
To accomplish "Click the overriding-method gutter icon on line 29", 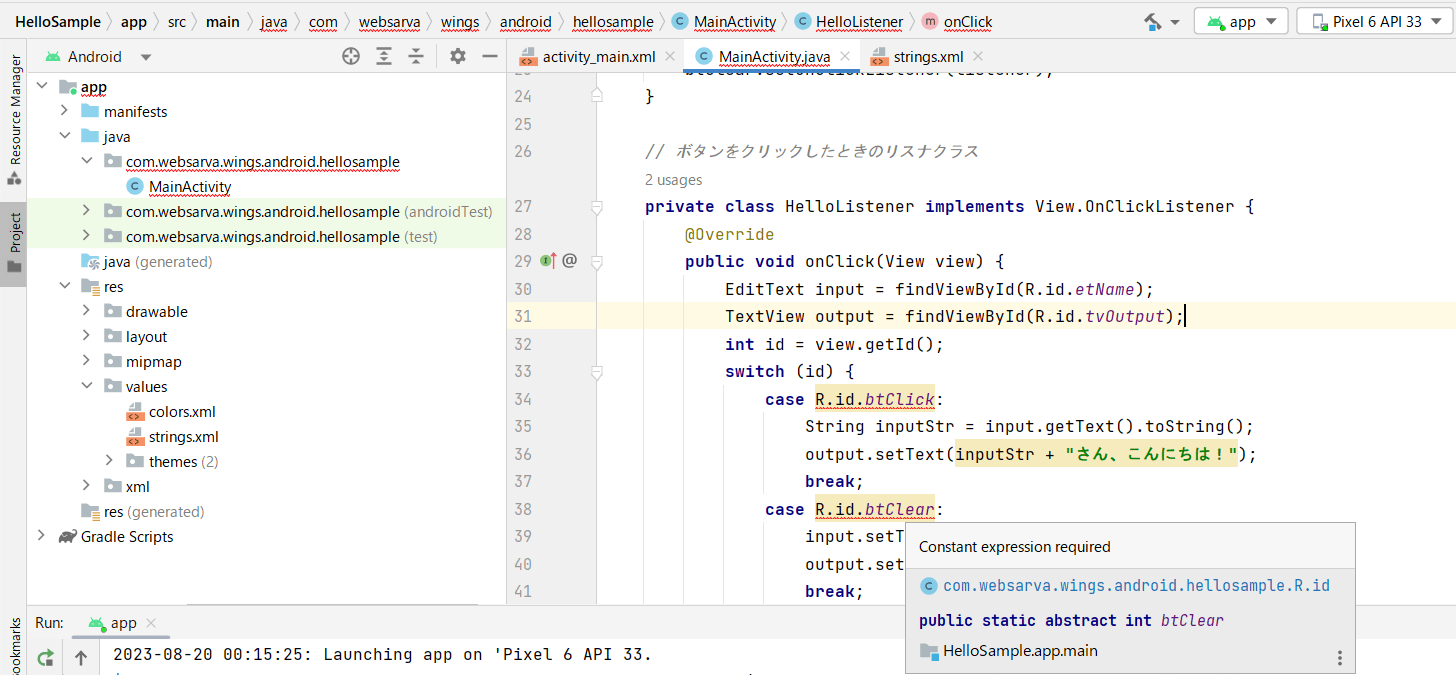I will point(547,261).
